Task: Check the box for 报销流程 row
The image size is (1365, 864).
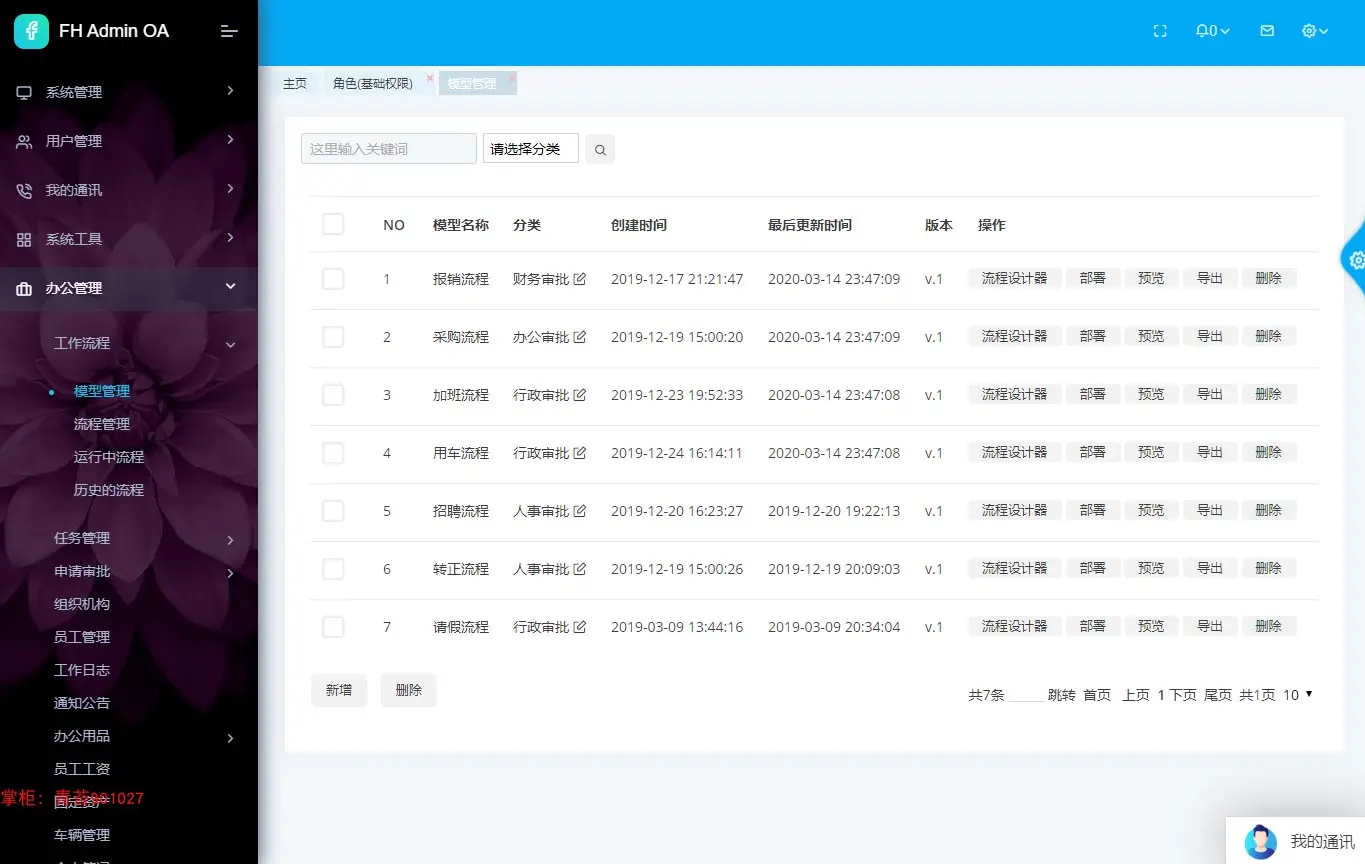Action: (333, 279)
